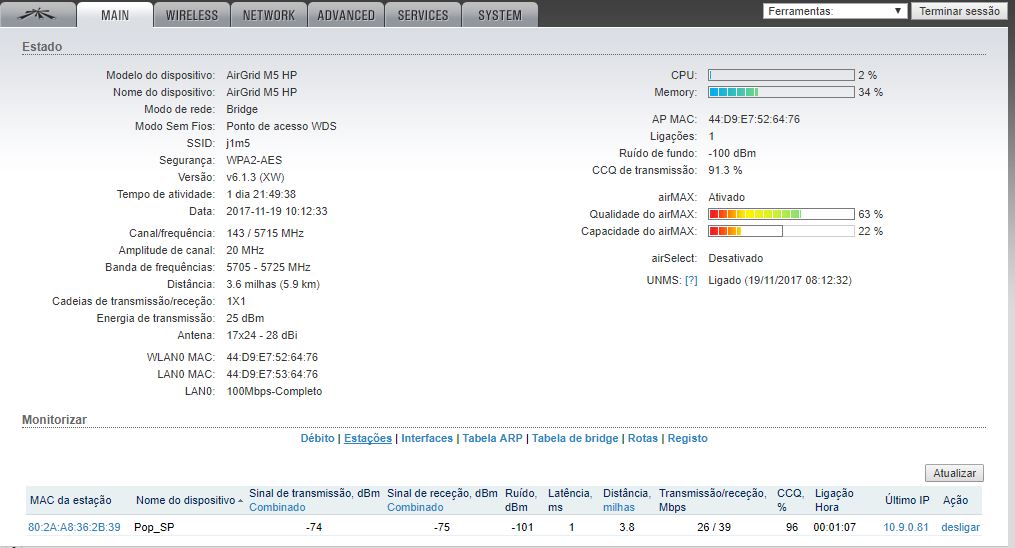Open the UNMS help [?] link
The image size is (1015, 548).
coord(691,280)
